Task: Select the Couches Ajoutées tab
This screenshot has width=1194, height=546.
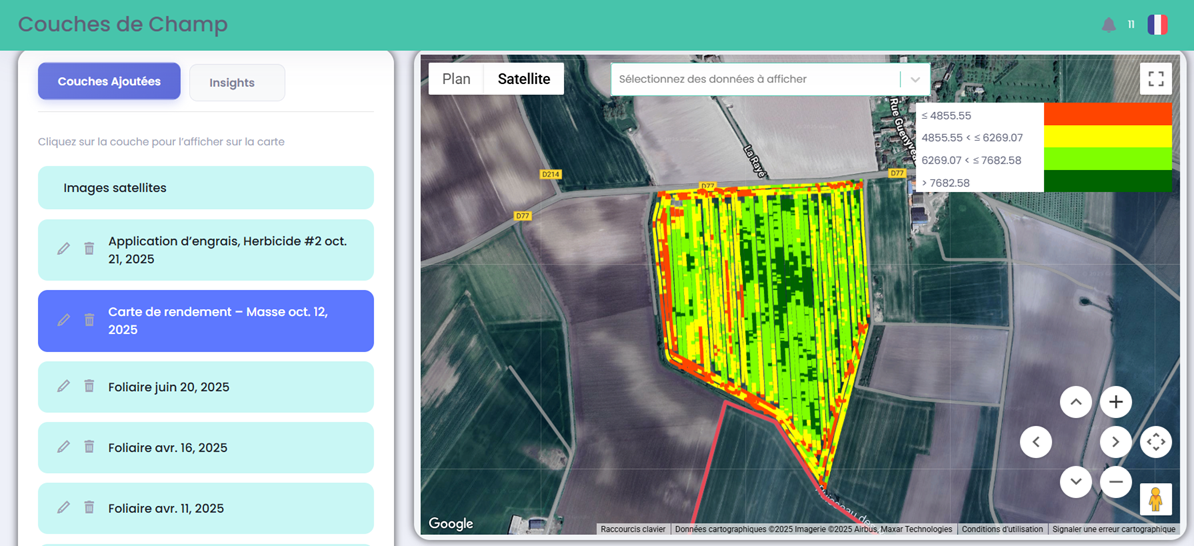Action: pos(109,82)
